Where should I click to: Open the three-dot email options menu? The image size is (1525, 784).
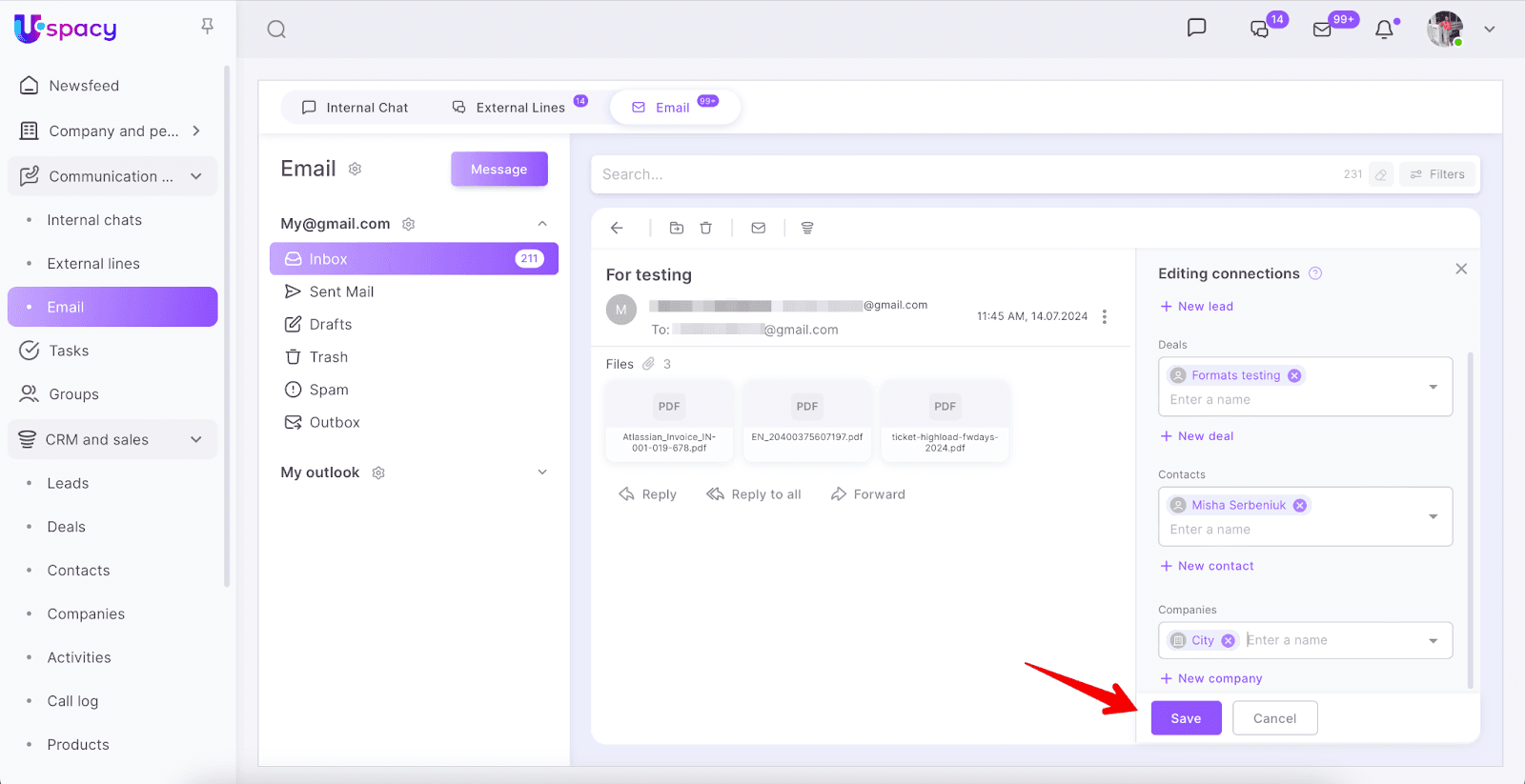pos(1105,316)
